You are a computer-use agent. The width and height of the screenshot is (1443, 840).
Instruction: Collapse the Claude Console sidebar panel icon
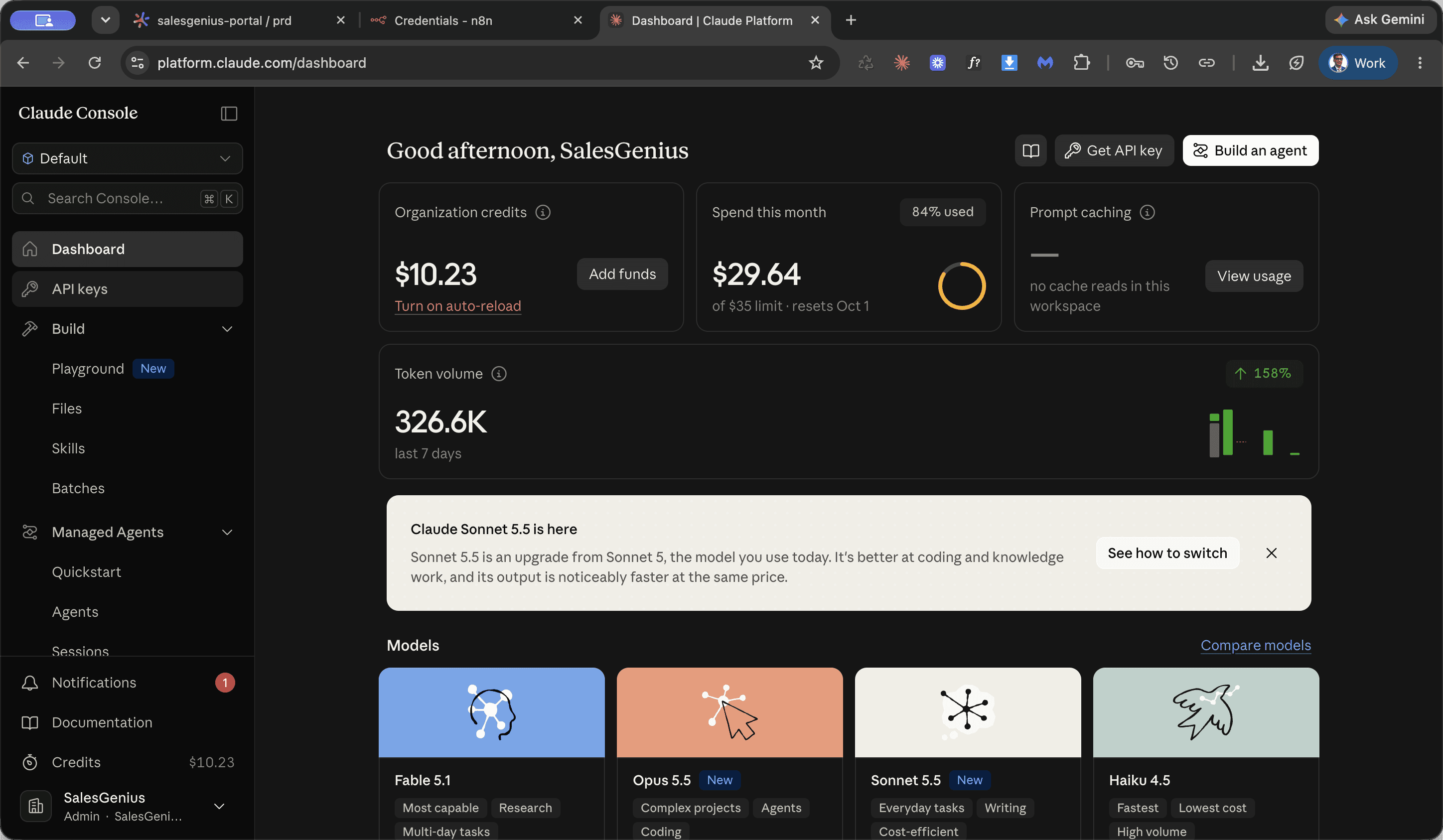(x=229, y=114)
